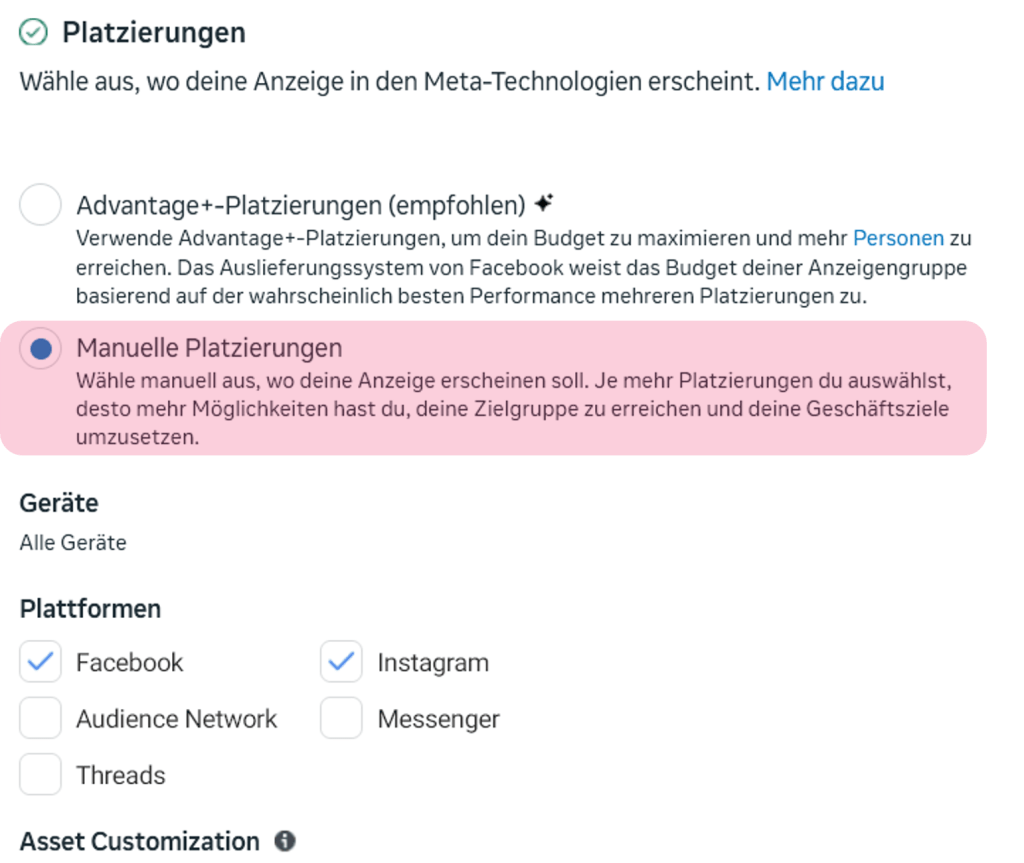Click the Geräte section header
Image resolution: width=1024 pixels, height=863 pixels.
pyautogui.click(x=57, y=502)
